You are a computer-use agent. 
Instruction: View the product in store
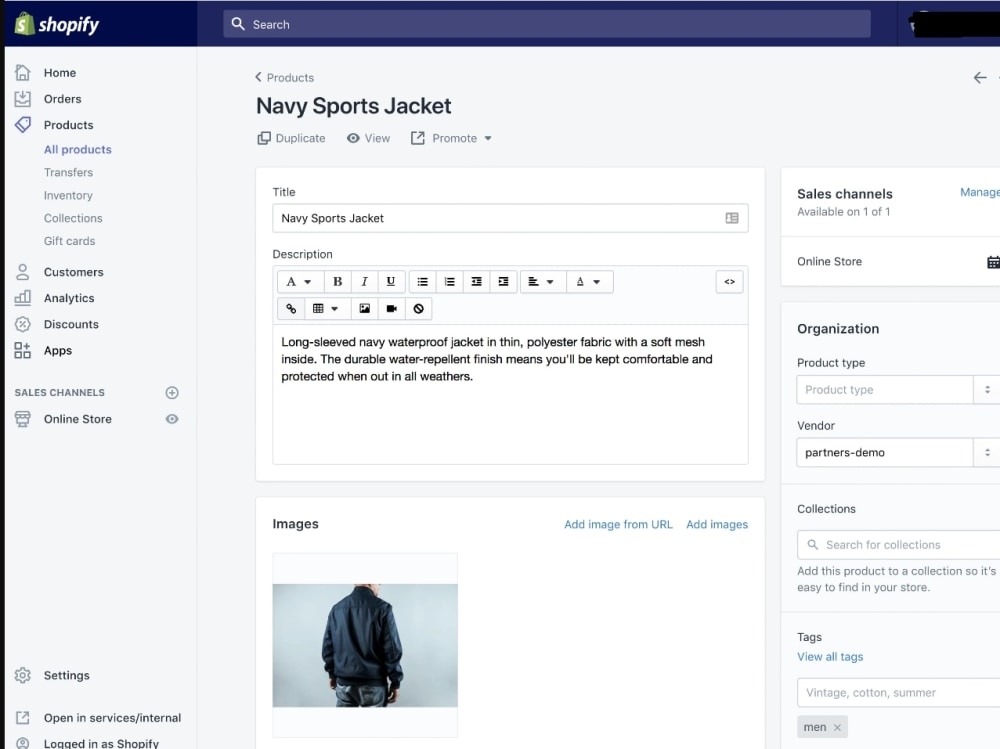[369, 138]
